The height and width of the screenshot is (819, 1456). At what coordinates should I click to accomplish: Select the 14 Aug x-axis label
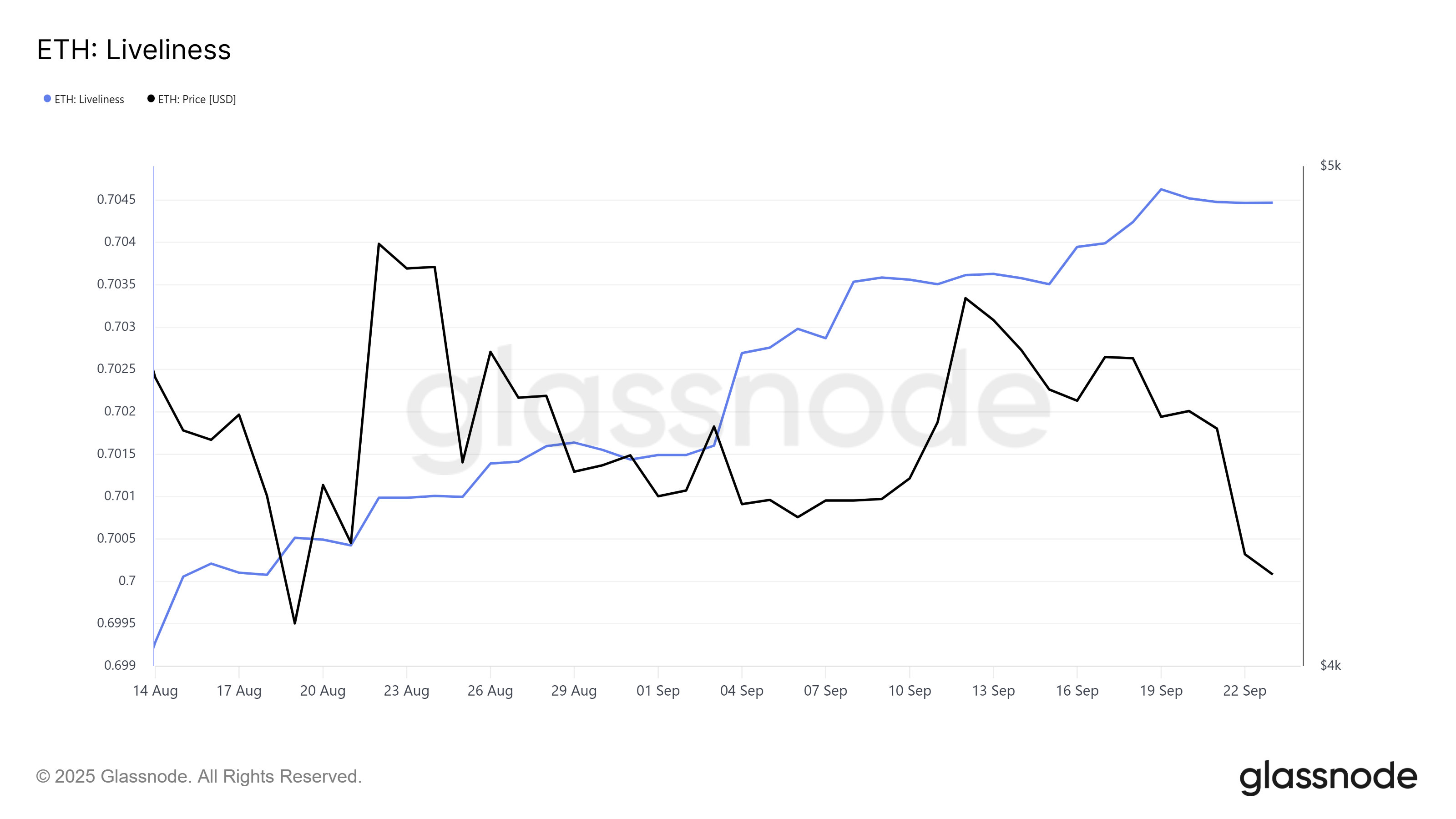click(x=155, y=691)
